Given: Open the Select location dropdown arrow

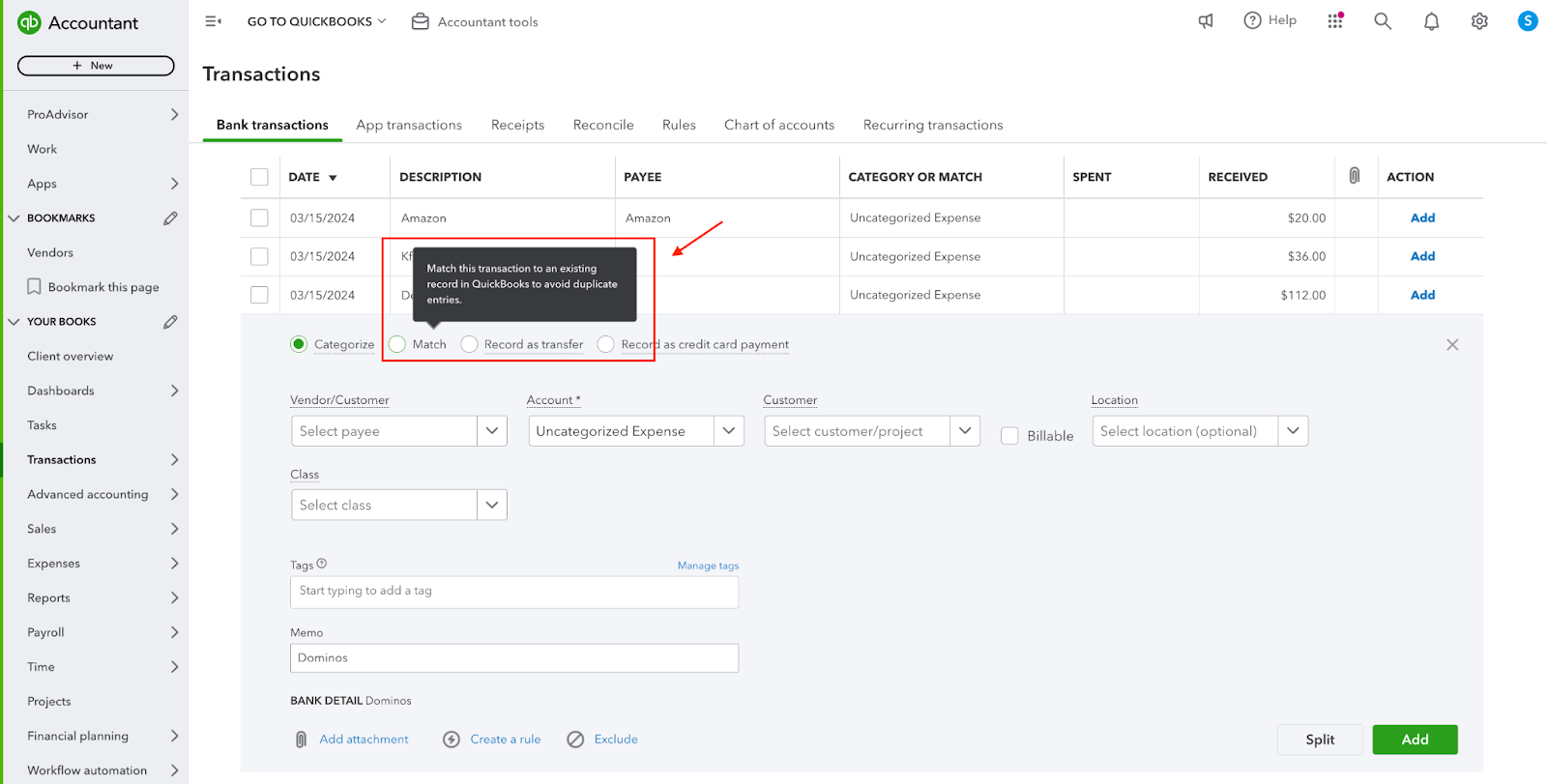Looking at the screenshot, I should click(1293, 430).
